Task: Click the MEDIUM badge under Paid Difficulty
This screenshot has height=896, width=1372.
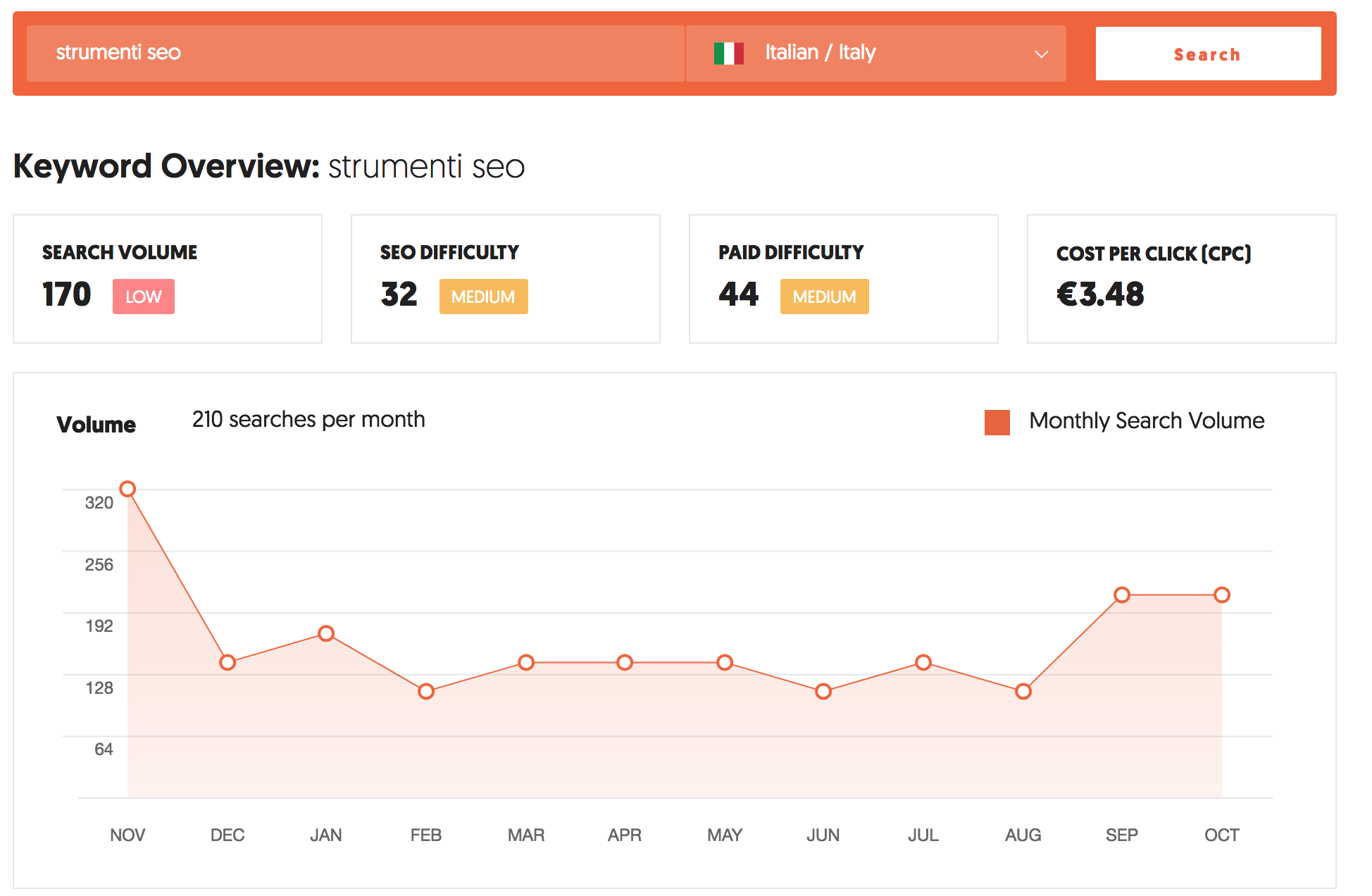Action: tap(824, 297)
